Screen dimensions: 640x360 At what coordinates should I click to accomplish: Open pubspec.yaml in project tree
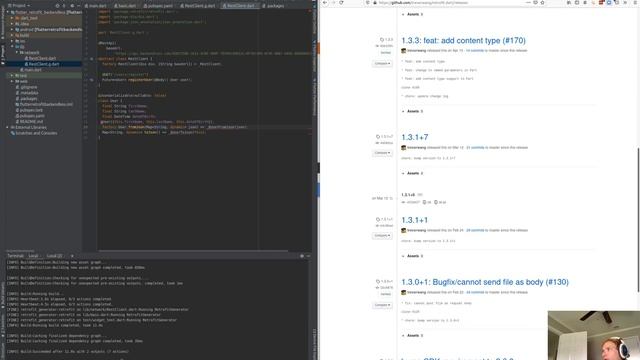(31, 116)
